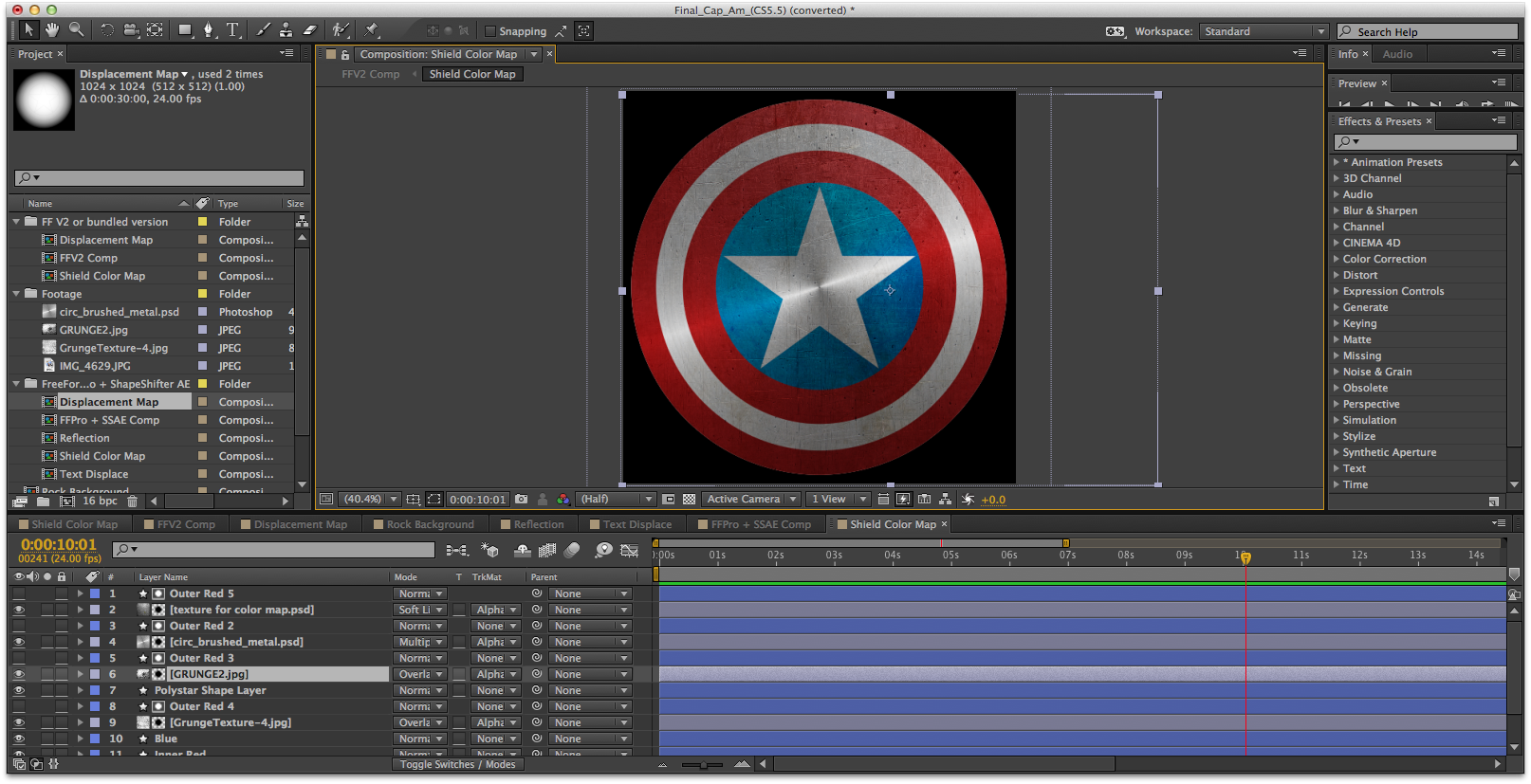Select the Roto Brush tool
The width and height of the screenshot is (1531, 784).
[341, 30]
